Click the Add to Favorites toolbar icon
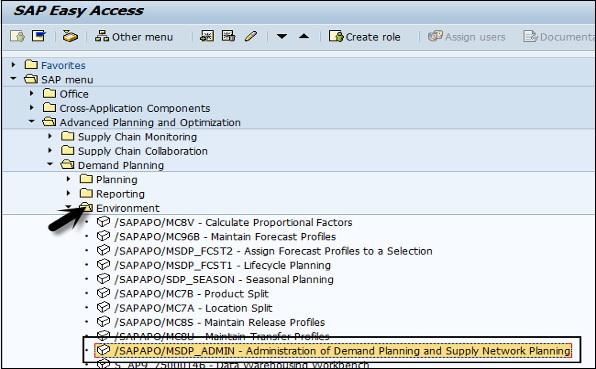The height and width of the screenshot is (369, 596). 207,36
